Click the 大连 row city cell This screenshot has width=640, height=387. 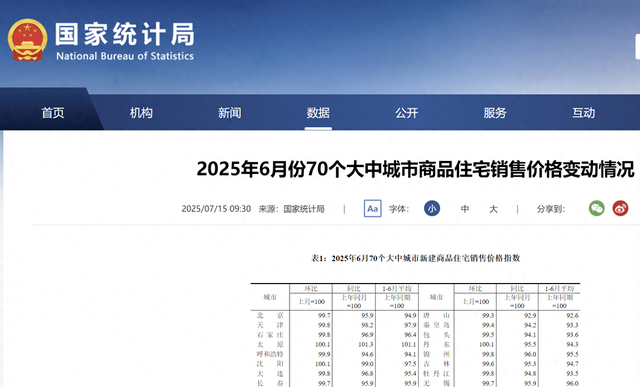270,374
